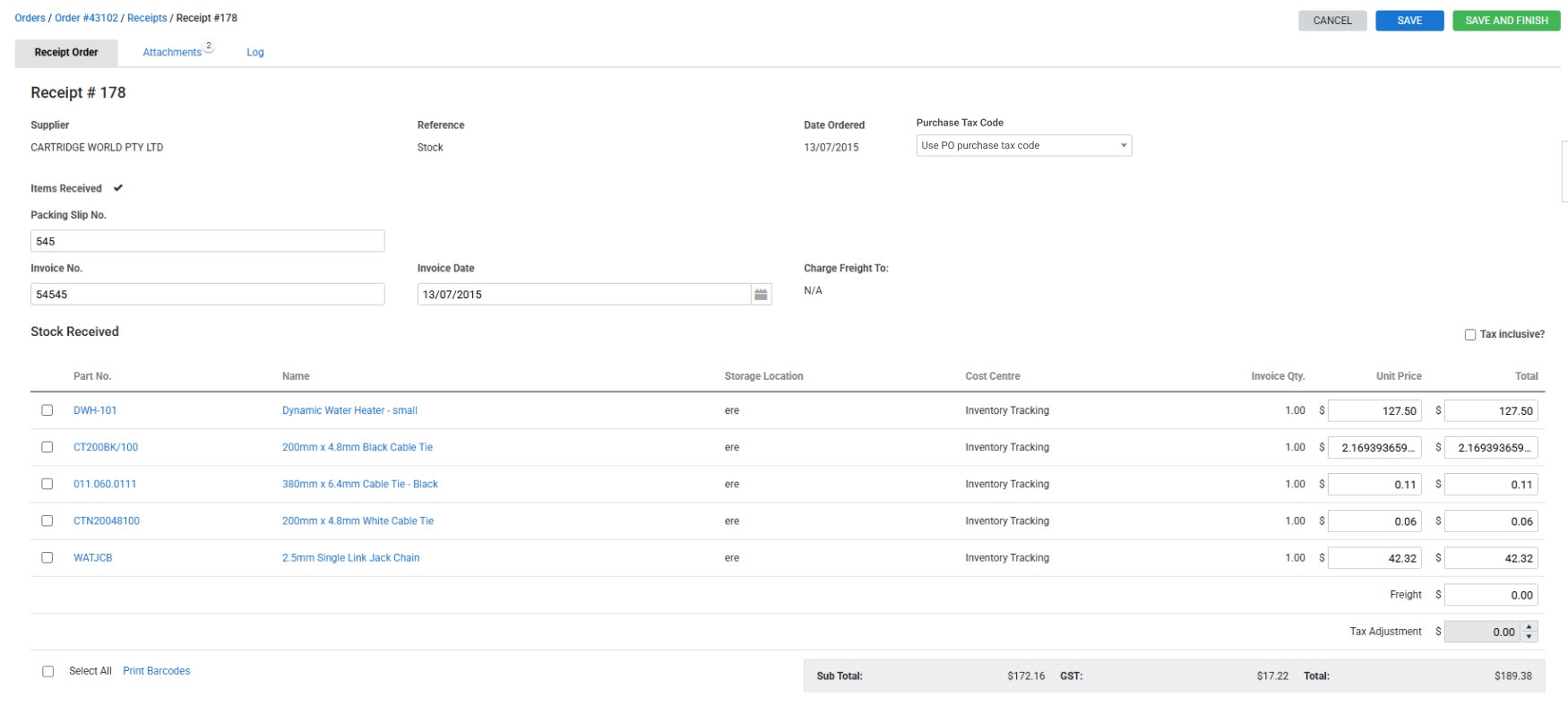
Task: Tick the 011.060.0111 row checkbox
Action: click(47, 484)
